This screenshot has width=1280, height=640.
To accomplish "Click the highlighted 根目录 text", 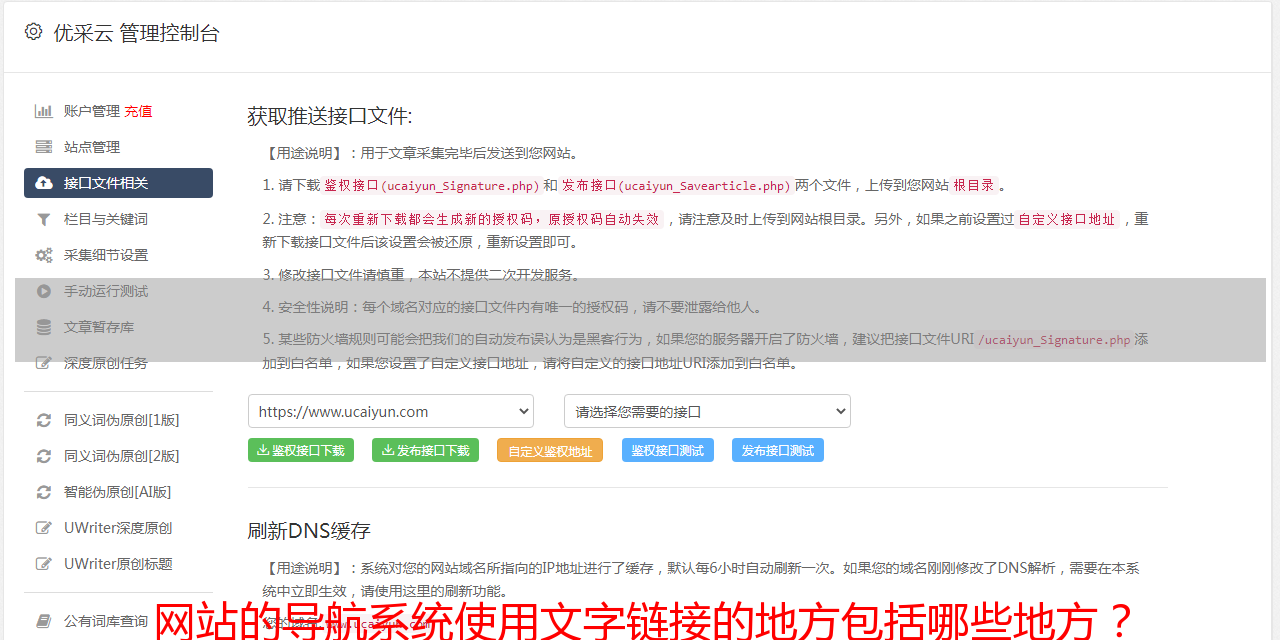I will [x=974, y=185].
